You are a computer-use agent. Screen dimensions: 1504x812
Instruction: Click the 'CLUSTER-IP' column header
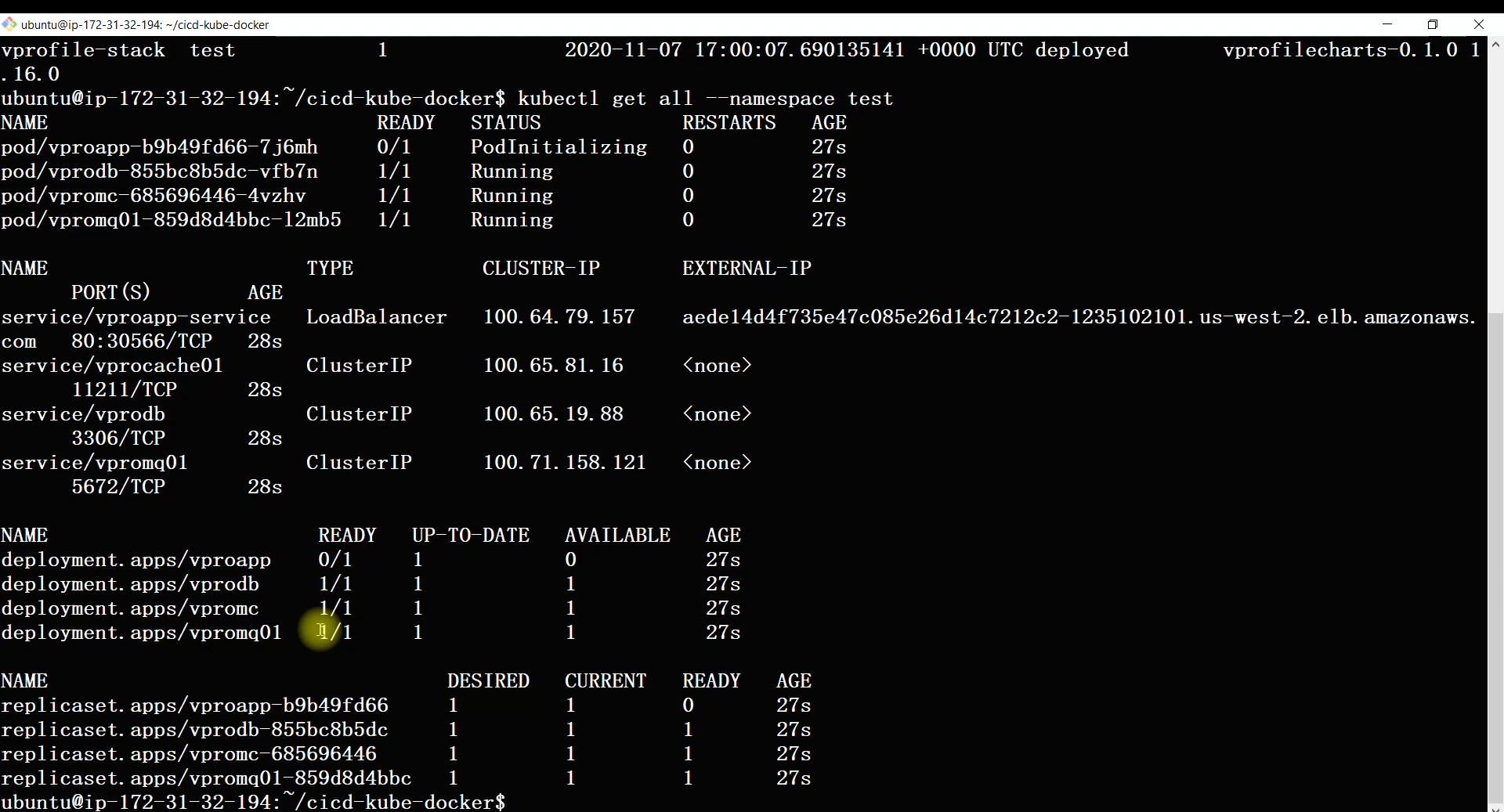coord(541,269)
